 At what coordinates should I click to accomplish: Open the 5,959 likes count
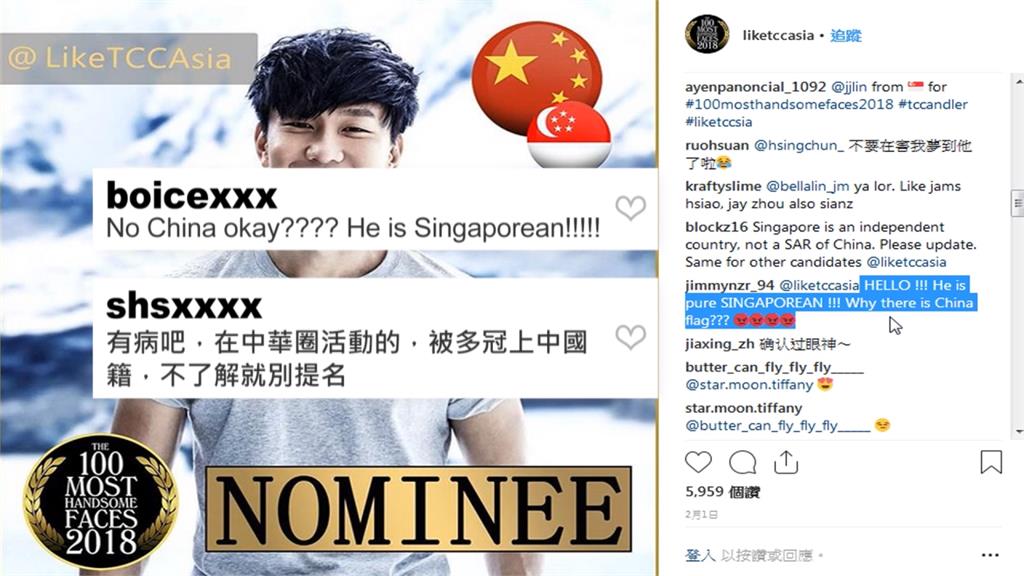point(722,492)
